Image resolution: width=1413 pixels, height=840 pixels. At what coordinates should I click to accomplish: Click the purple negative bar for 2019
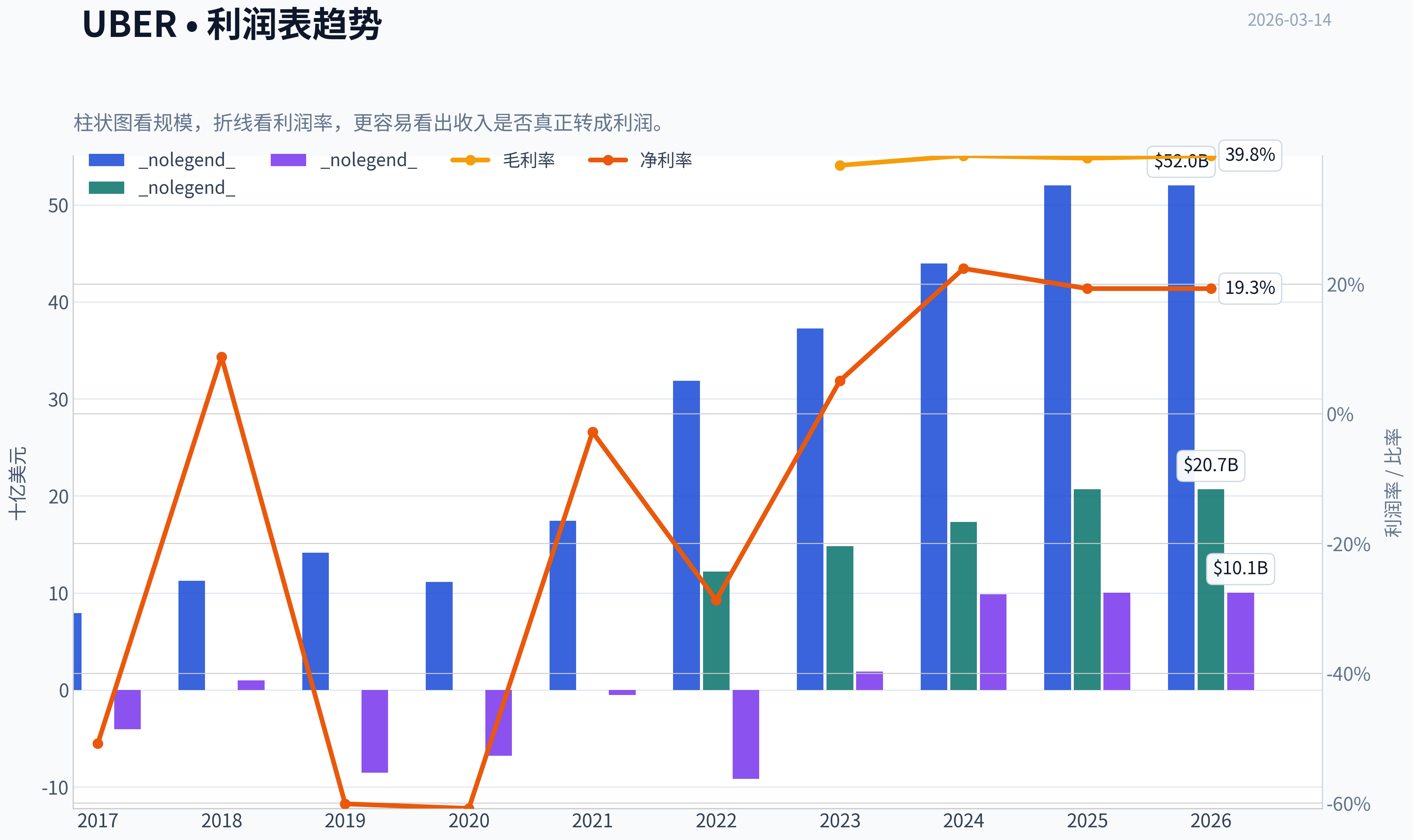tap(375, 731)
